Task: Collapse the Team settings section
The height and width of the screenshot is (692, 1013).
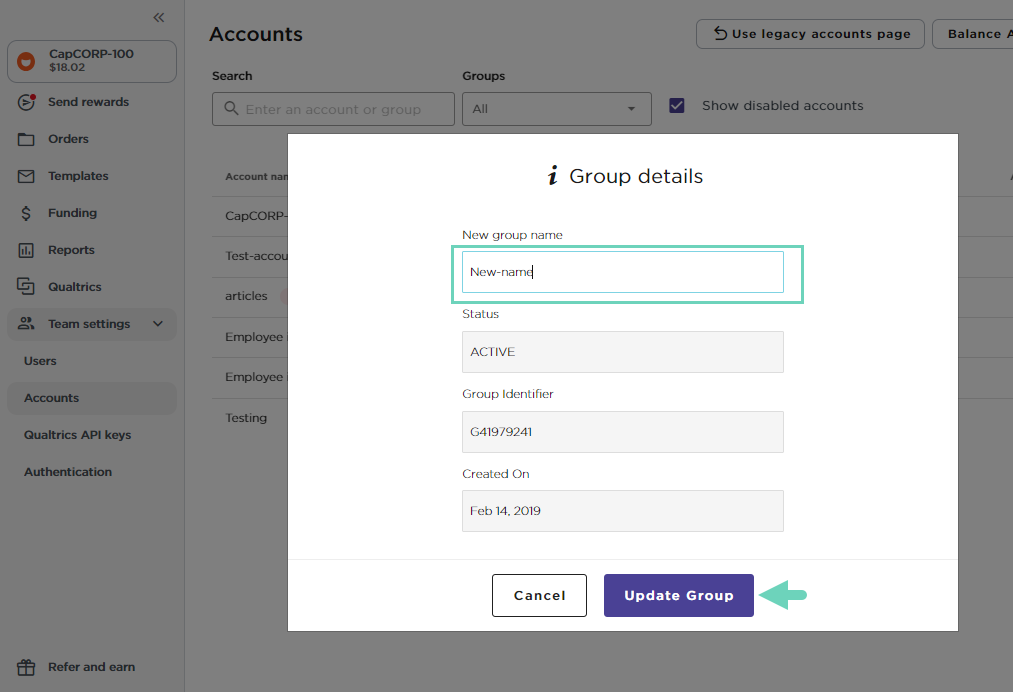Action: click(x=157, y=324)
